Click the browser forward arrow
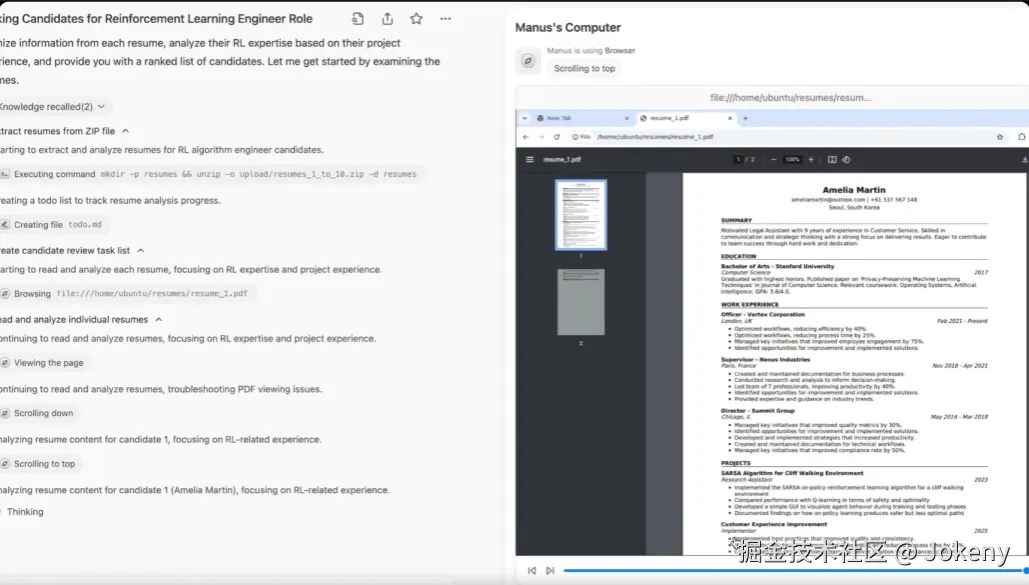 (541, 137)
